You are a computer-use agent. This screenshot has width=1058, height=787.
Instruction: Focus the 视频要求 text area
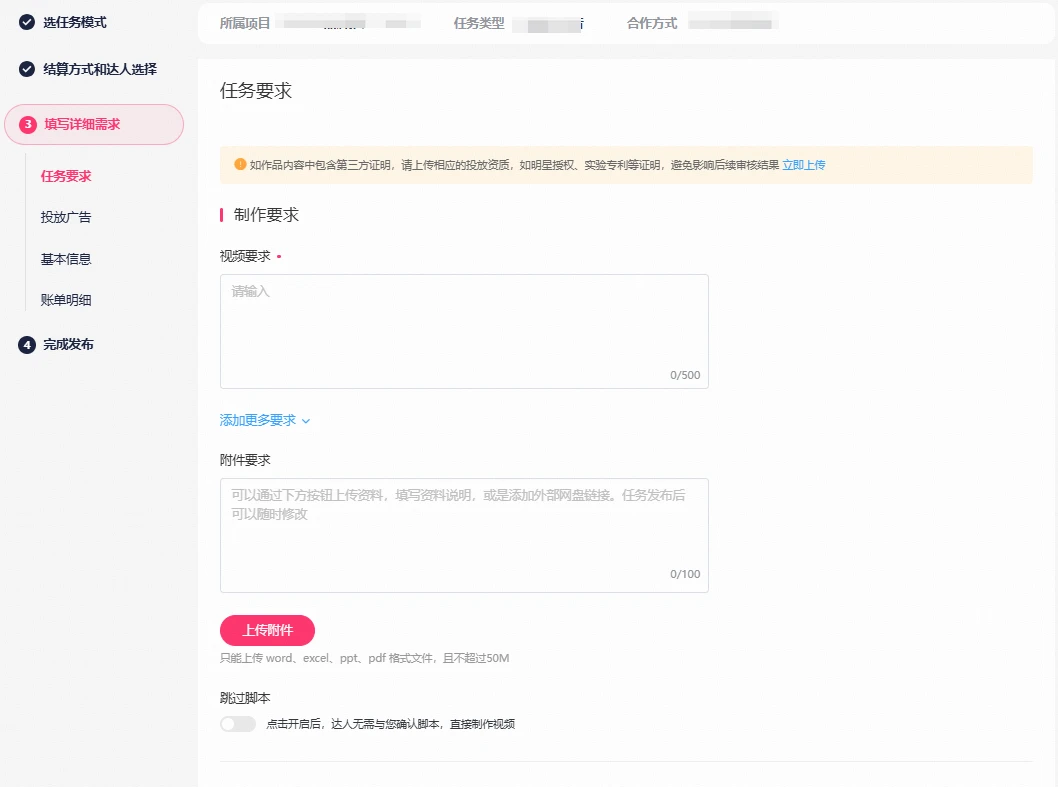click(464, 330)
